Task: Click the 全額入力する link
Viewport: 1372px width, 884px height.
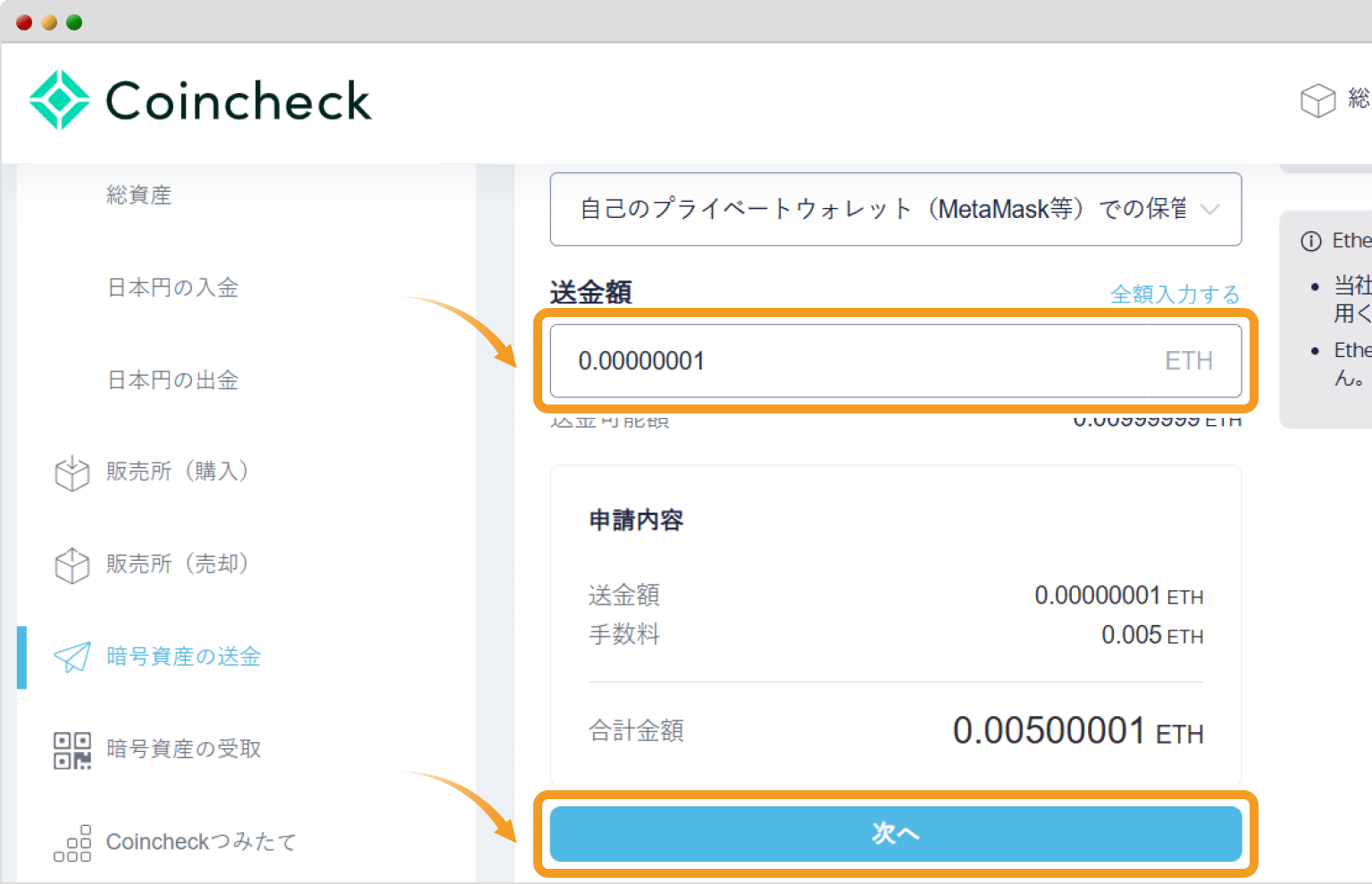Action: [x=1175, y=294]
